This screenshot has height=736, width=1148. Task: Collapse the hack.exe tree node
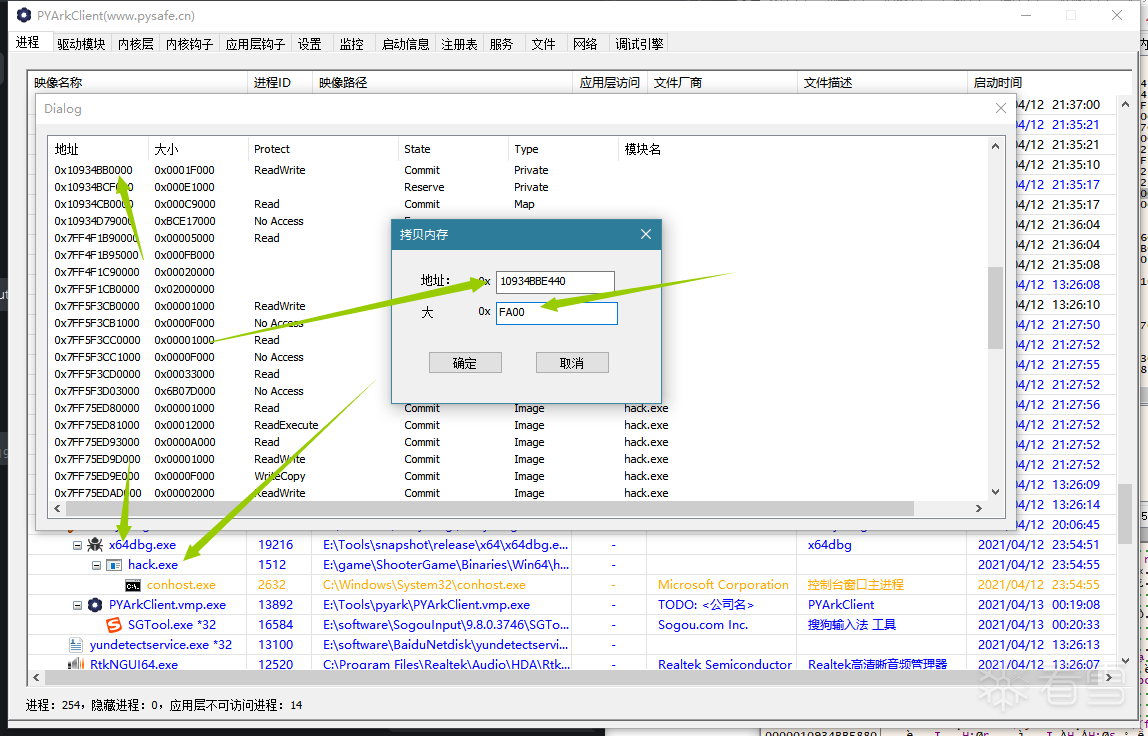96,565
